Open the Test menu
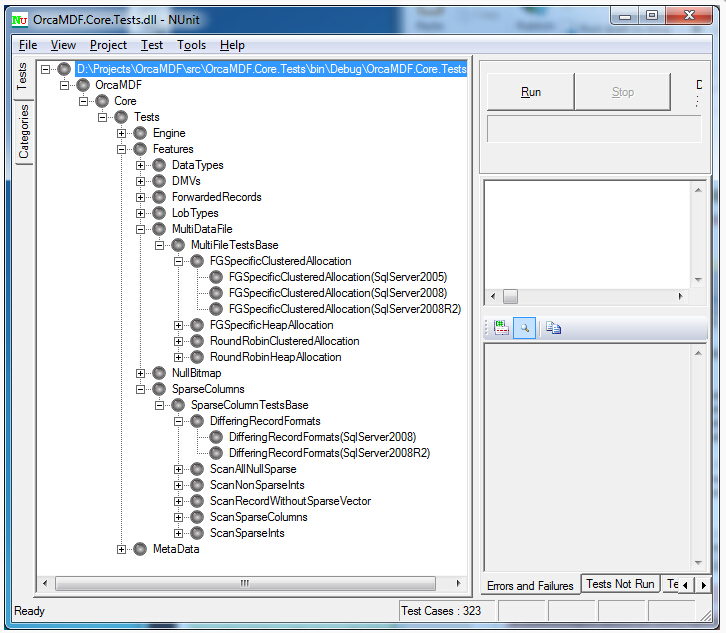This screenshot has height=633, width=726. tap(152, 45)
